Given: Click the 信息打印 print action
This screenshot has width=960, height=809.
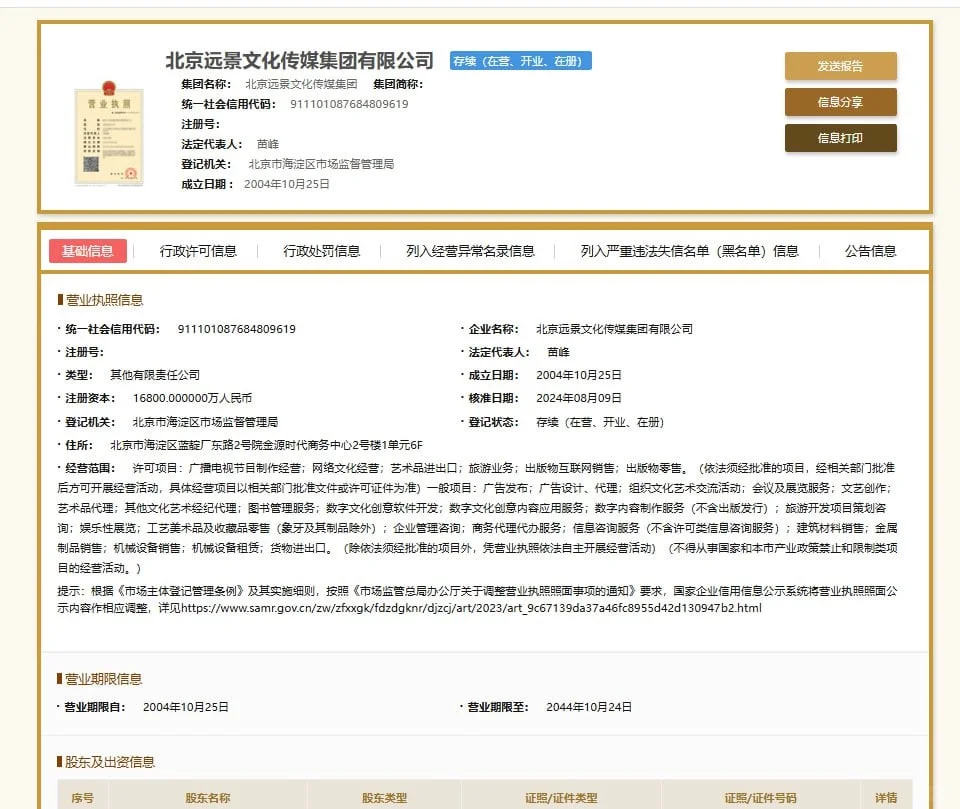Looking at the screenshot, I should click(x=840, y=140).
